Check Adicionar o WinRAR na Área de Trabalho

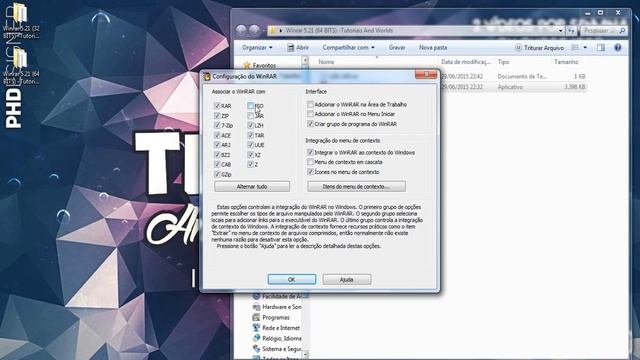click(x=310, y=104)
